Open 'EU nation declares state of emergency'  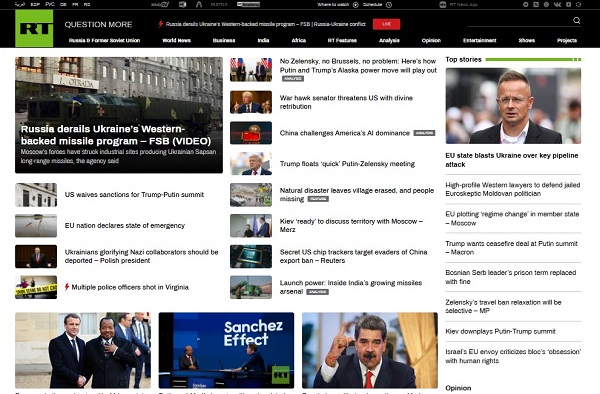click(125, 225)
